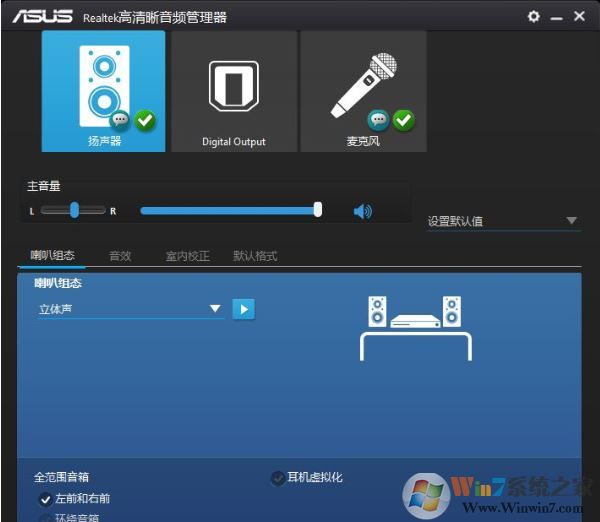Image resolution: width=600 pixels, height=522 pixels.
Task: Click the green checkmark on the microphone tile
Action: tap(403, 120)
